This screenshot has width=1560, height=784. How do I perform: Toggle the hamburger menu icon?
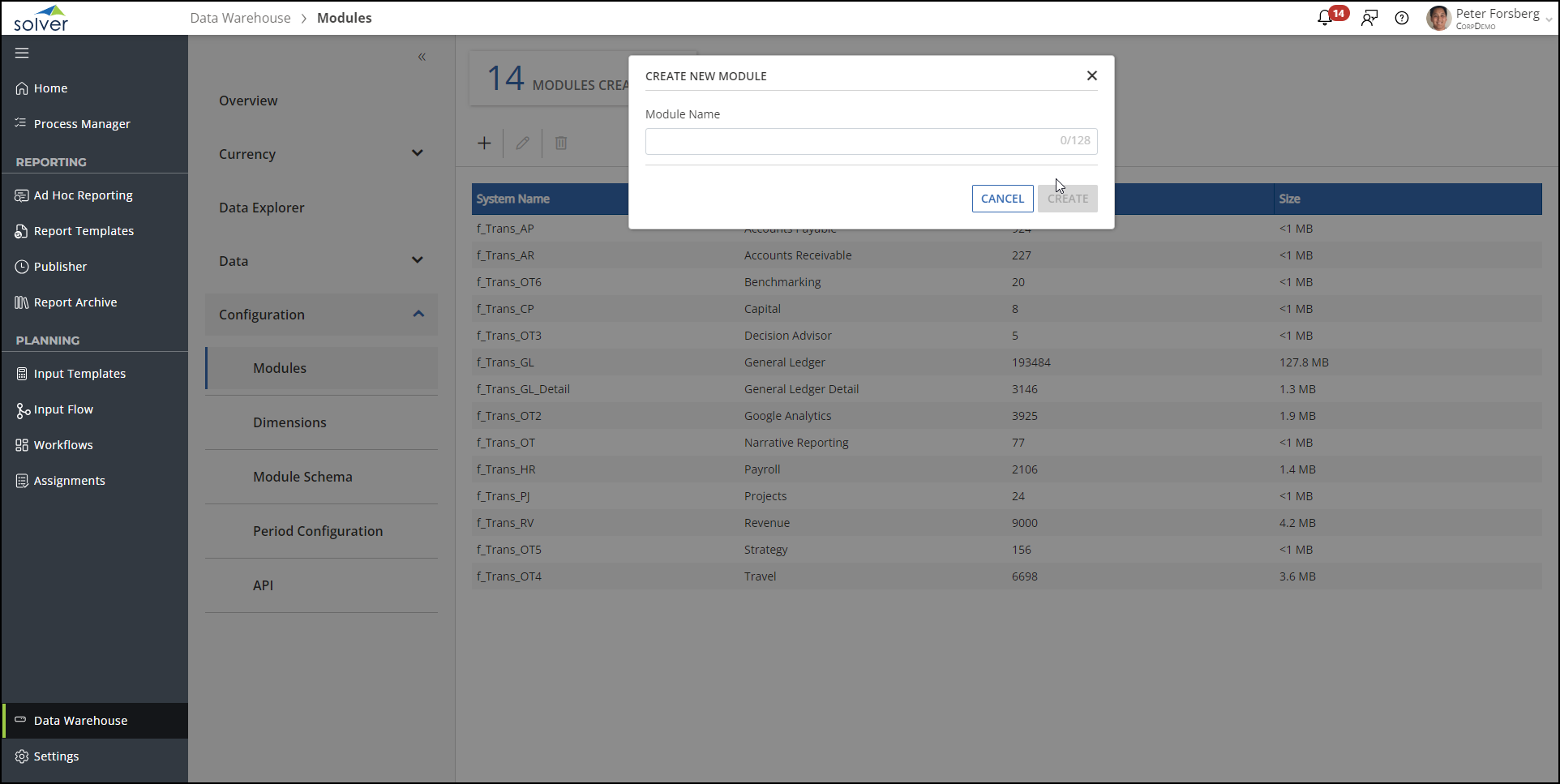coord(22,53)
